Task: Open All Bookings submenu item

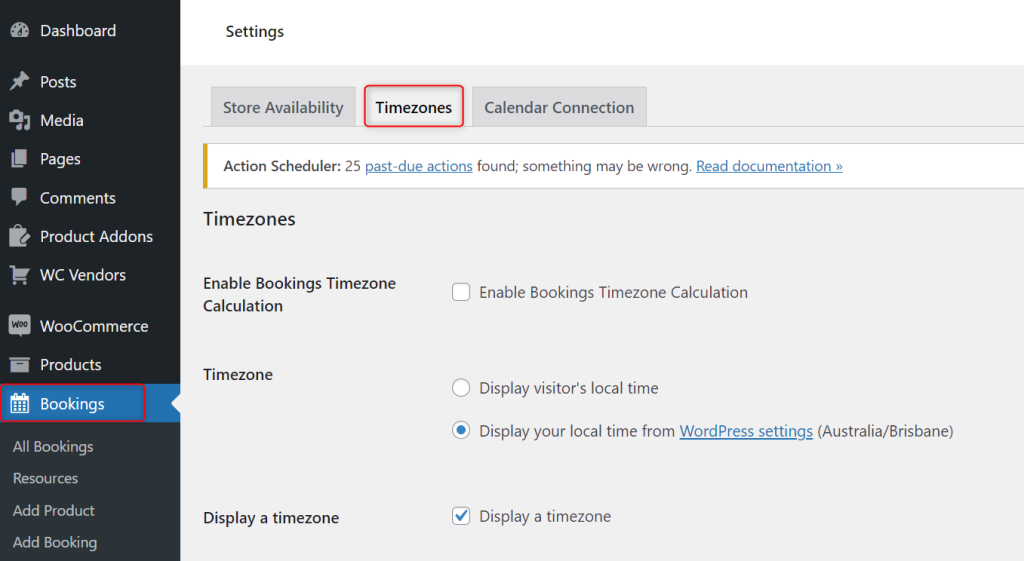Action: (53, 447)
